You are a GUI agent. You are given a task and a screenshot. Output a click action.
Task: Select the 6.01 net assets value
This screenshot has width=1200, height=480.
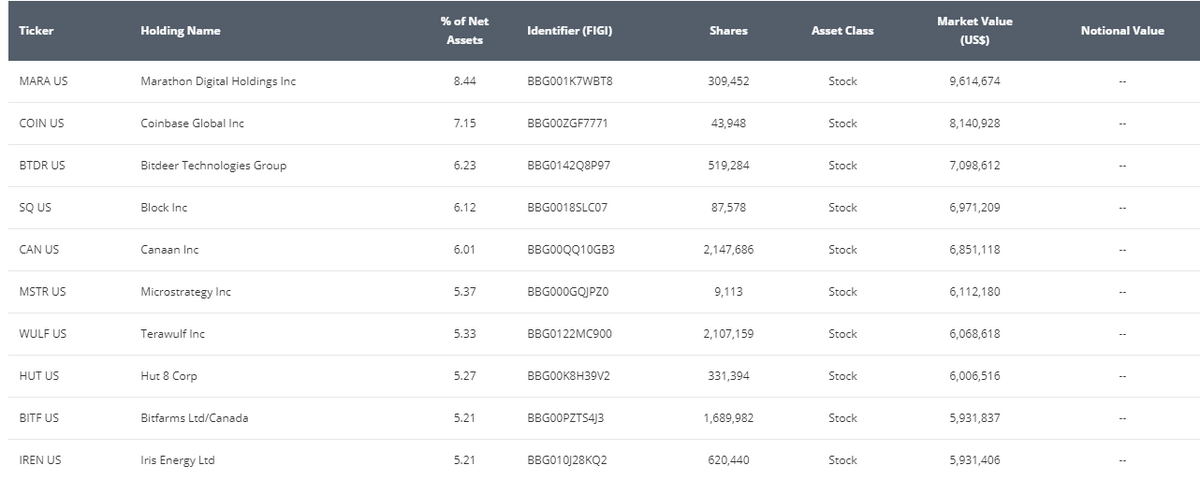point(464,250)
